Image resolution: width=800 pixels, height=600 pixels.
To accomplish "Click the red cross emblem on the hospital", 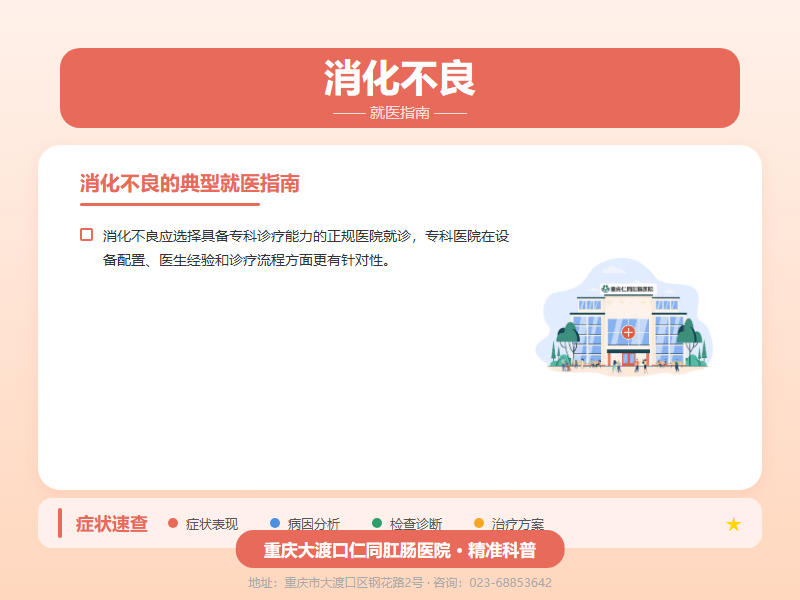I will [x=628, y=333].
